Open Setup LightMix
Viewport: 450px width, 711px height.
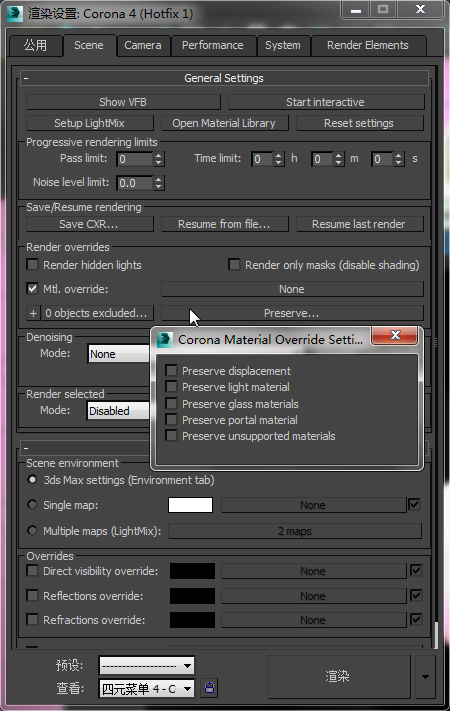tap(89, 123)
